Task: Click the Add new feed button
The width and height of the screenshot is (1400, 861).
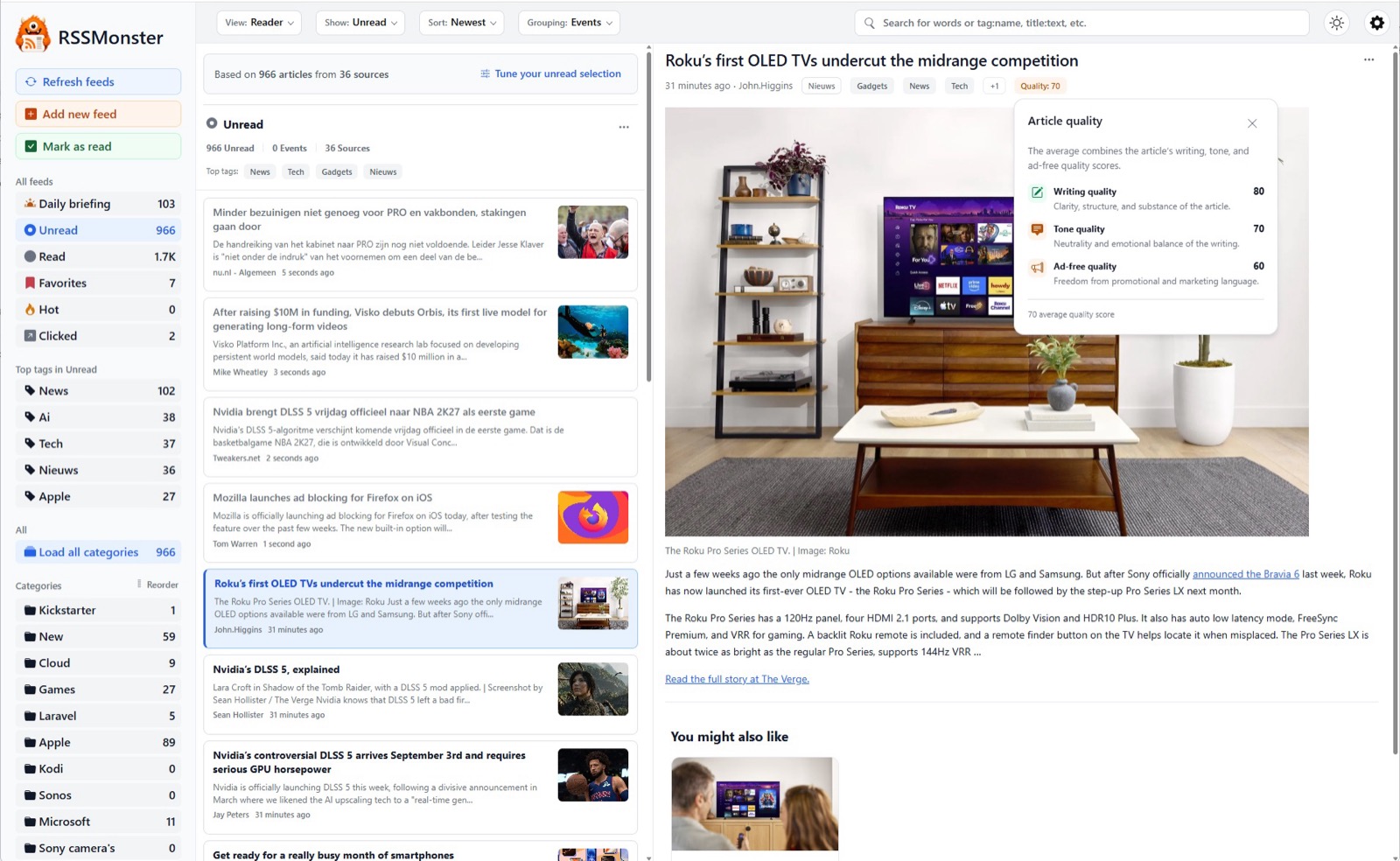Action: click(98, 114)
